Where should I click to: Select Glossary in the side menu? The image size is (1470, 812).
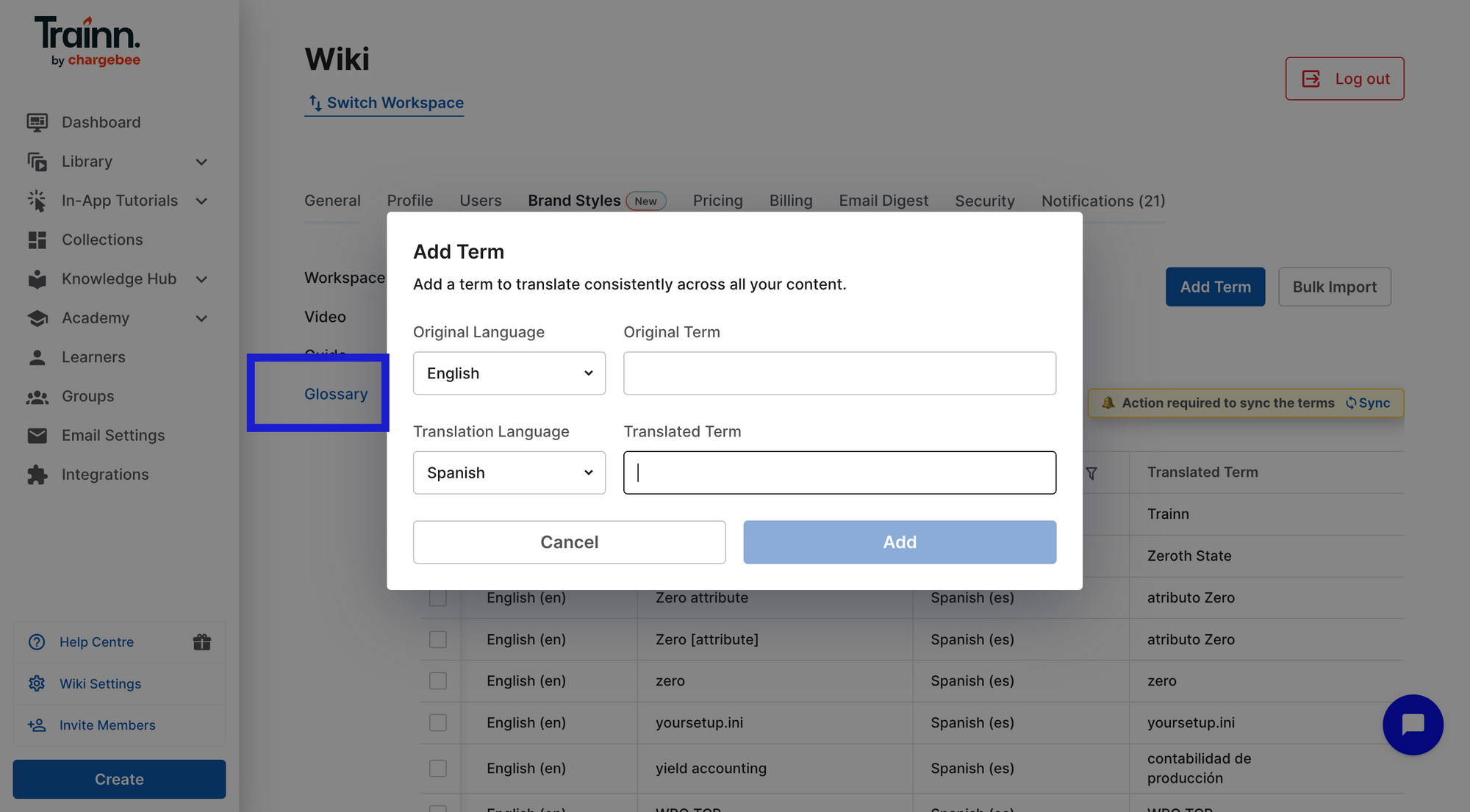pos(336,394)
